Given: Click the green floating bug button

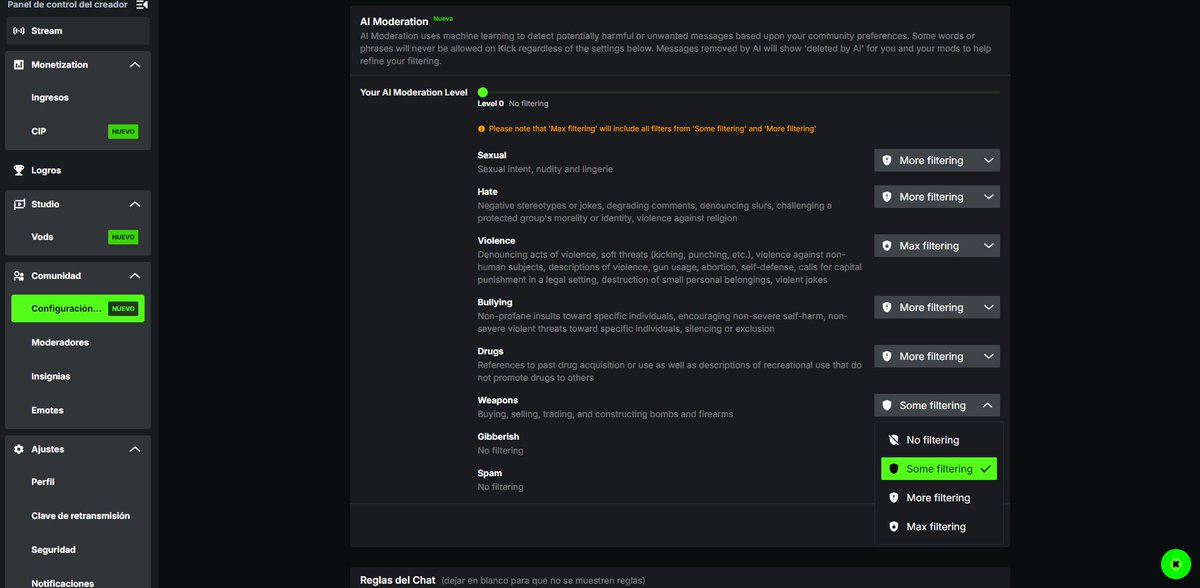Looking at the screenshot, I should tap(1175, 564).
